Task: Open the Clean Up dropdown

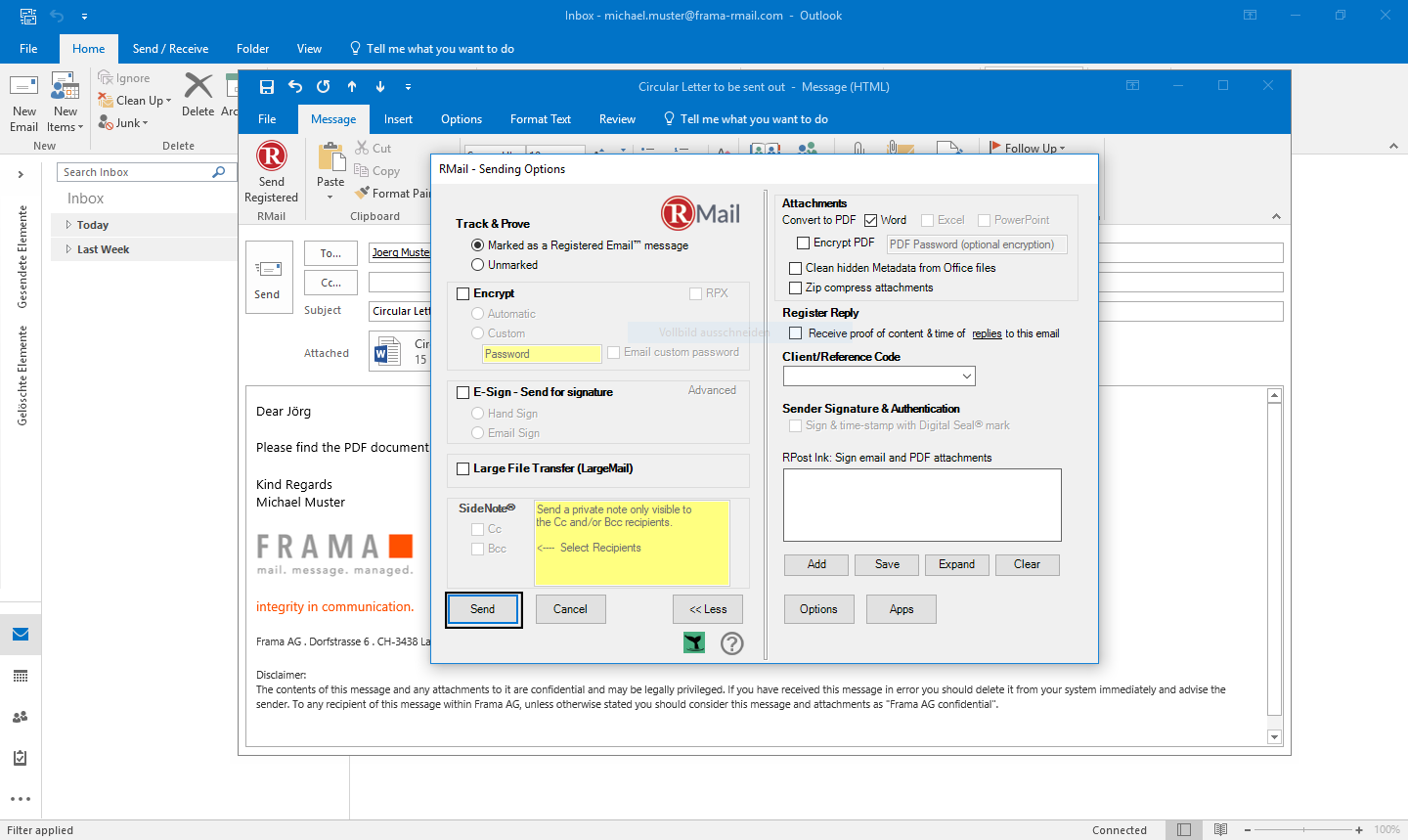Action: tap(168, 101)
